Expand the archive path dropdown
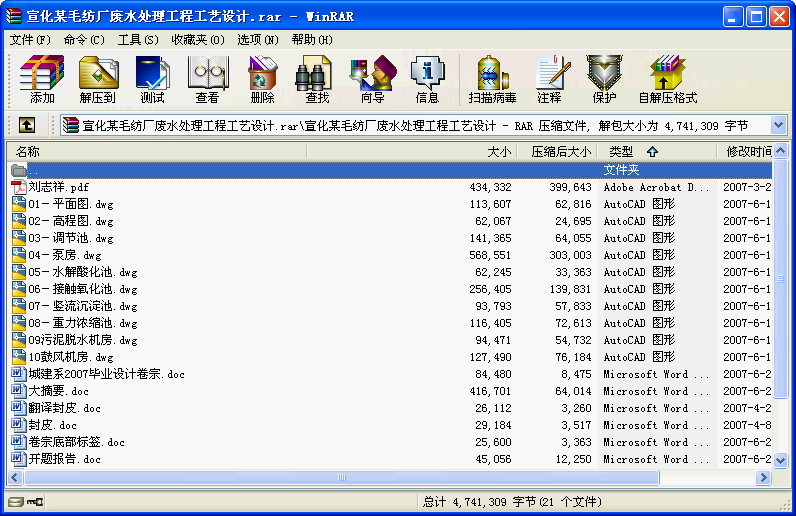796x516 pixels. tap(779, 125)
